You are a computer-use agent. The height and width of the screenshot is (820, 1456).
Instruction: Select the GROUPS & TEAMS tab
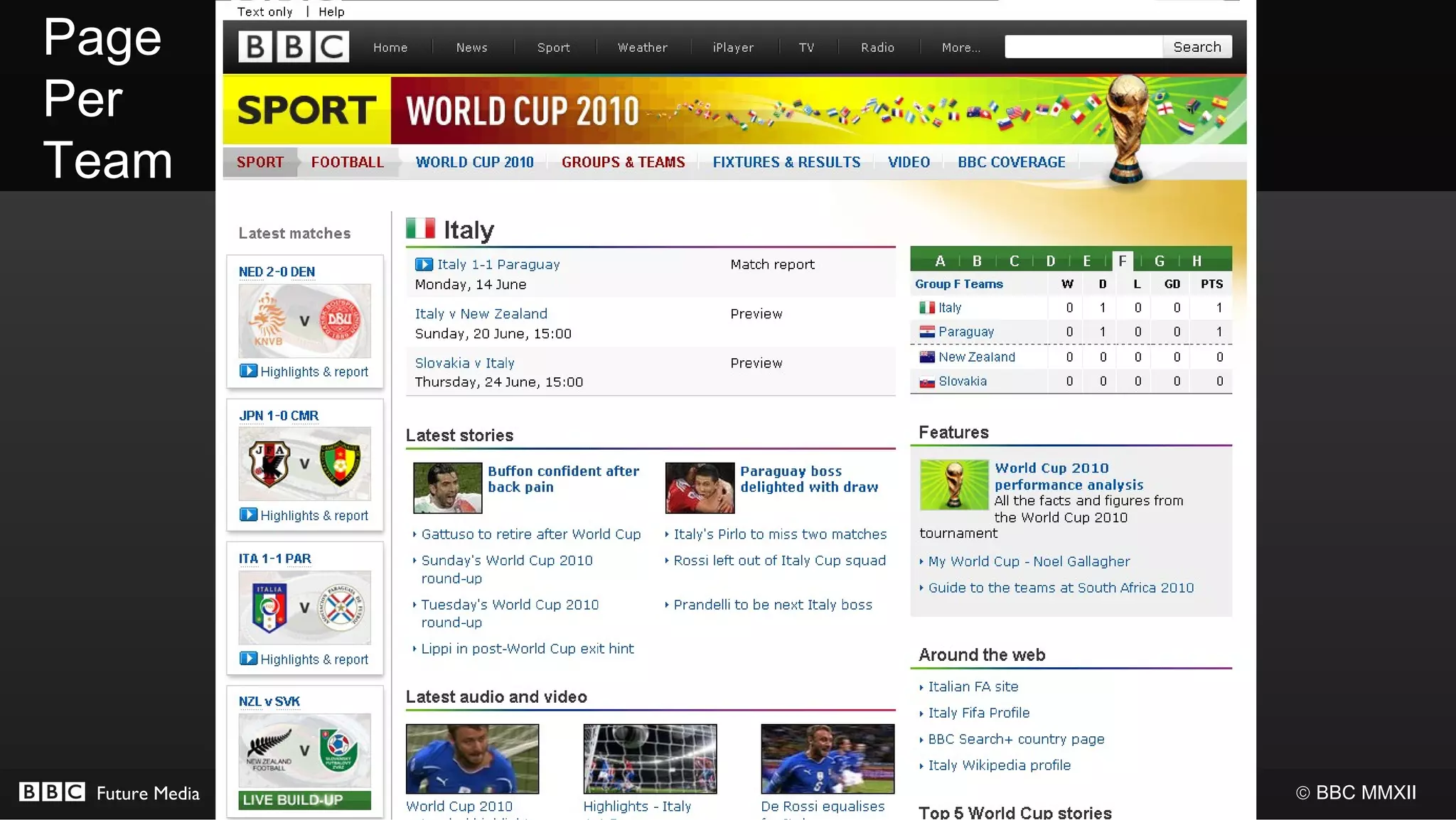coord(623,162)
